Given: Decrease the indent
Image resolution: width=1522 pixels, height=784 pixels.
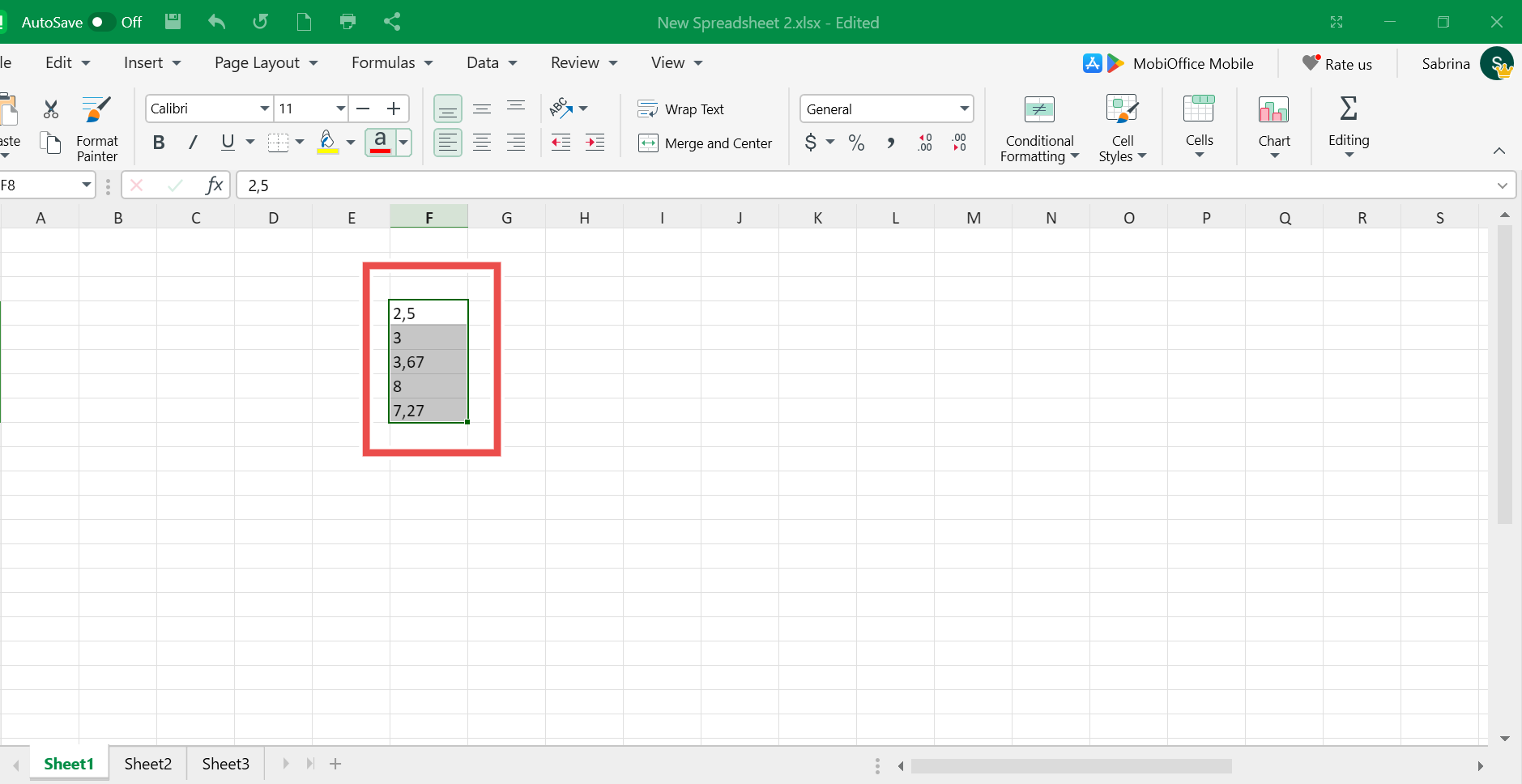Looking at the screenshot, I should (561, 143).
